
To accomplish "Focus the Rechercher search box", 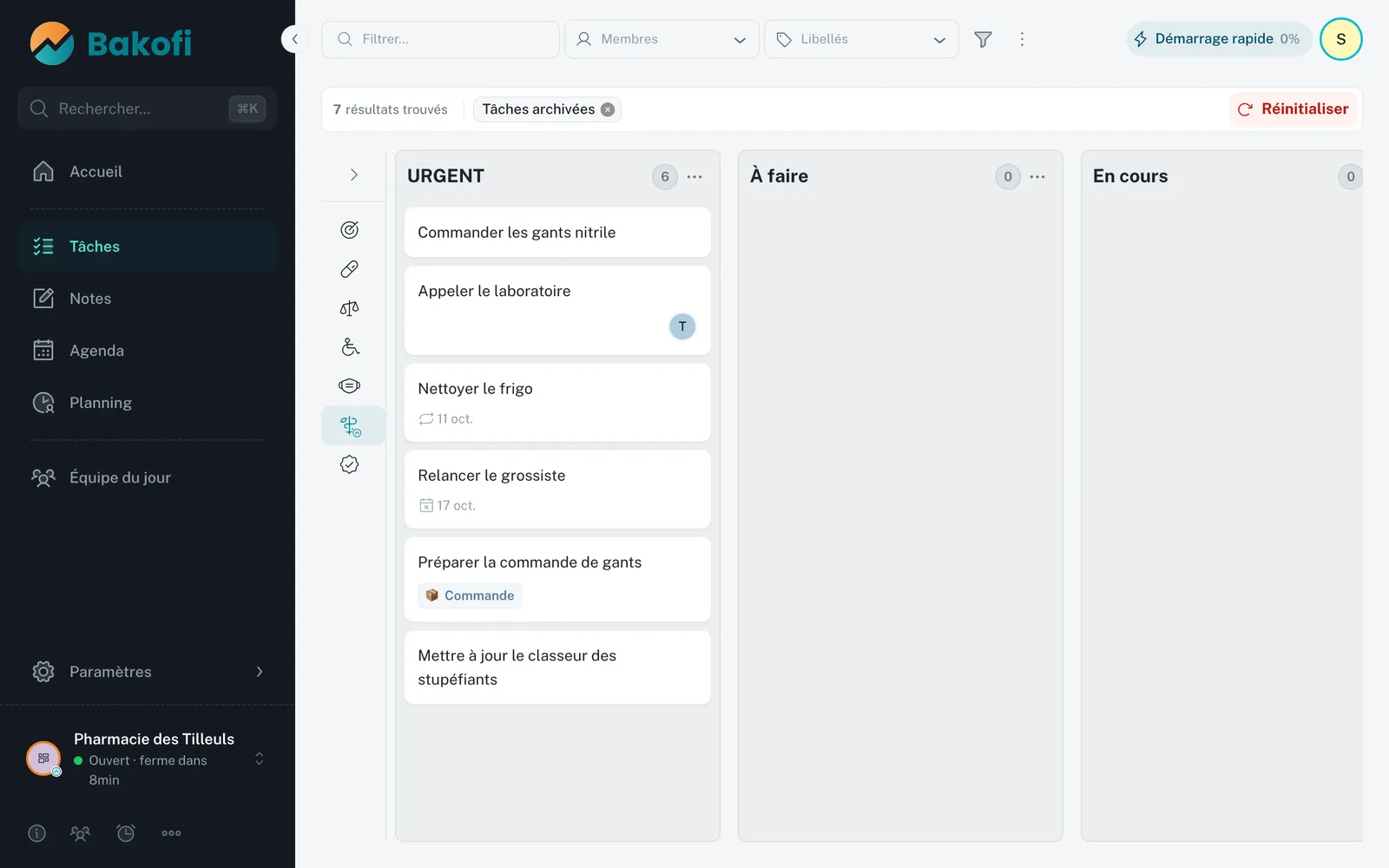I will [x=148, y=108].
